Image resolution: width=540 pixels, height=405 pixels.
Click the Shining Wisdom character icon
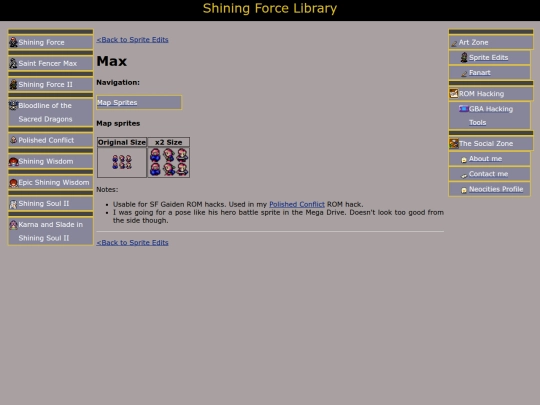point(13,161)
